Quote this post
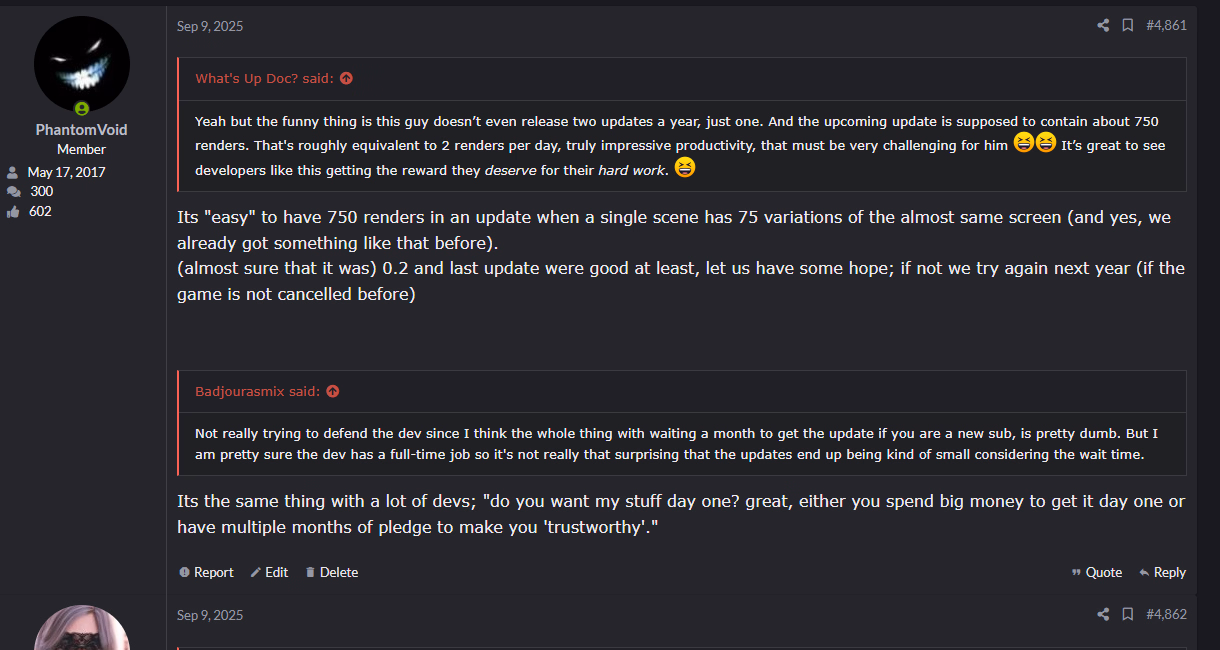Viewport: 1220px width, 650px height. (x=1096, y=573)
